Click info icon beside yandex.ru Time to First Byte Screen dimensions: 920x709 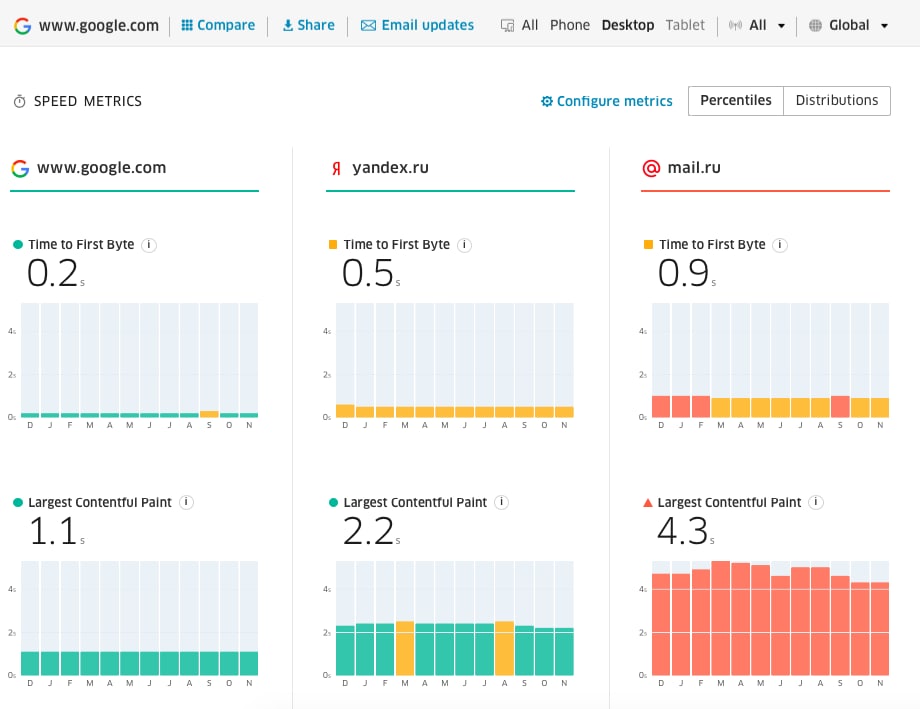465,245
